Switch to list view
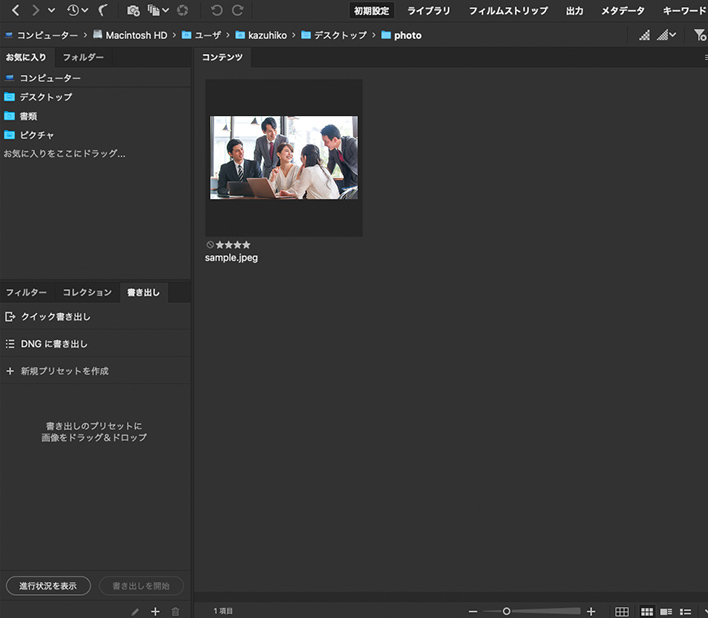Screen dimensions: 708x618 point(685,612)
